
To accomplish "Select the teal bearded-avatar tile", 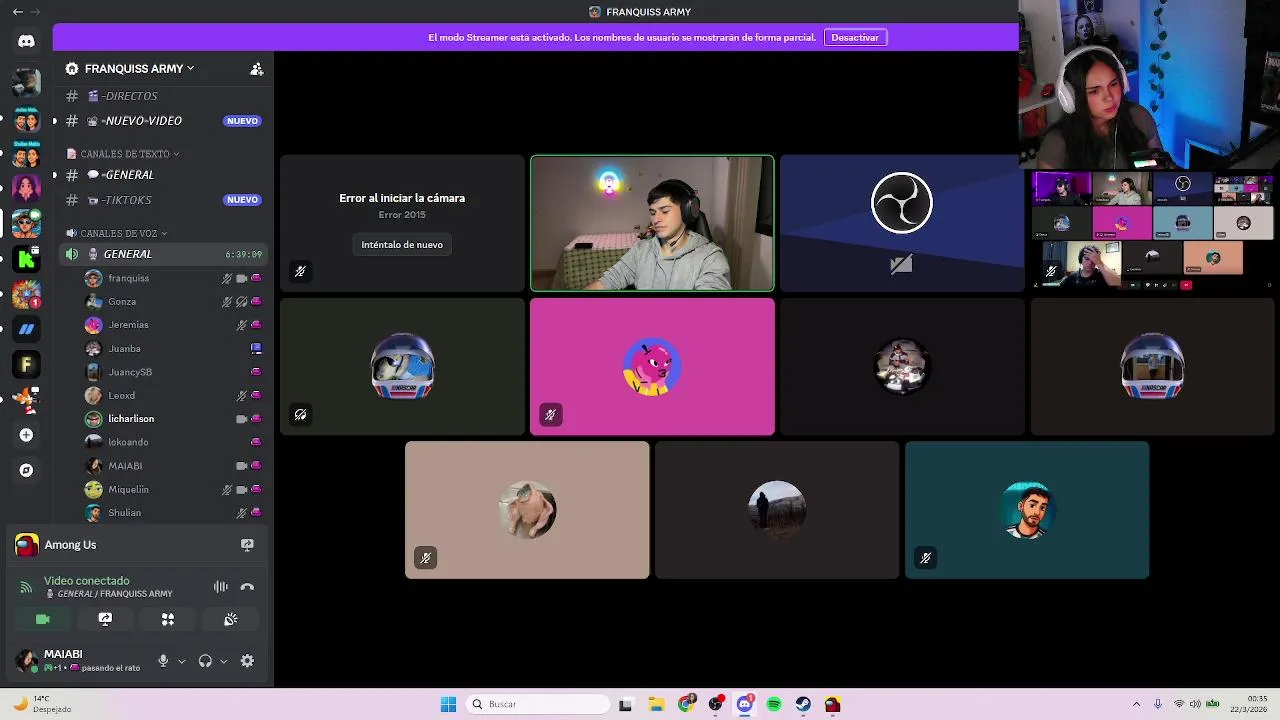I will [x=1027, y=510].
